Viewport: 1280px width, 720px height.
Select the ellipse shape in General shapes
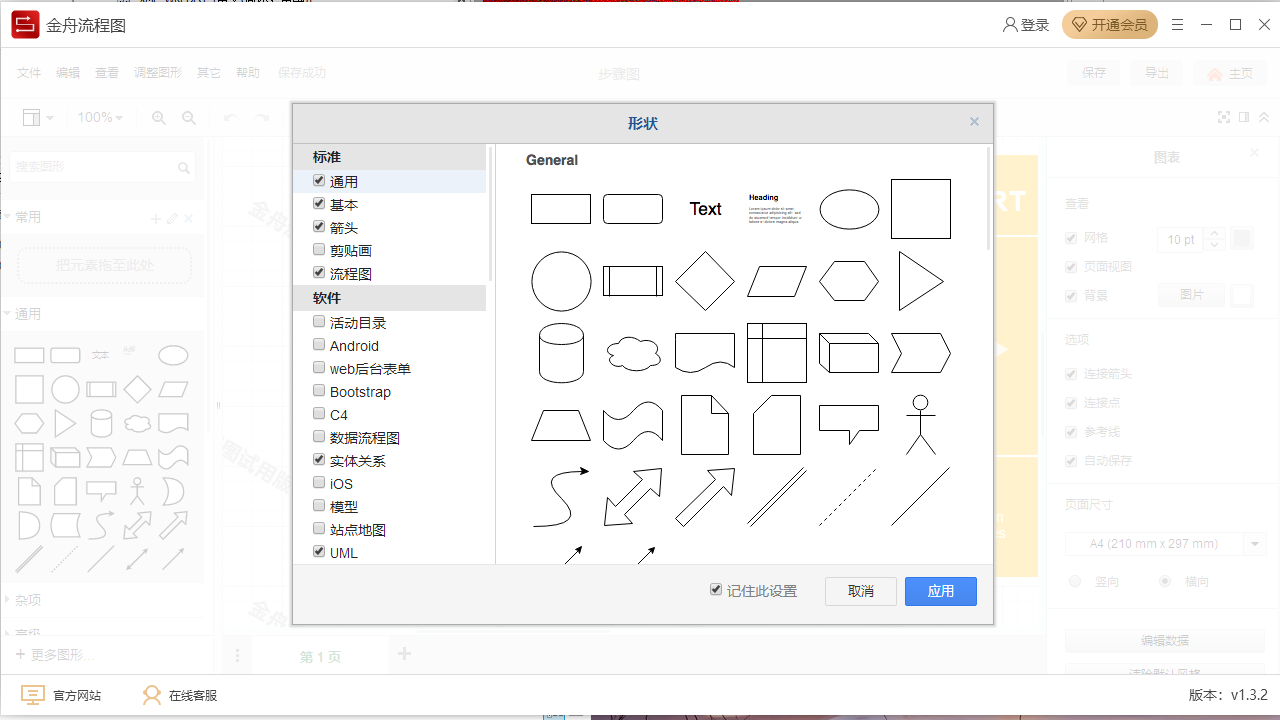[x=849, y=208]
